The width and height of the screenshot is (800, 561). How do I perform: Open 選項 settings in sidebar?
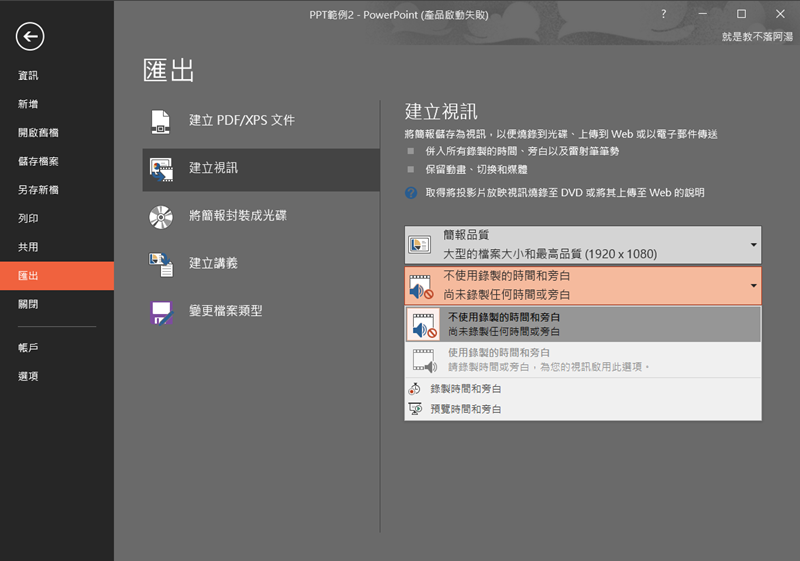28,376
